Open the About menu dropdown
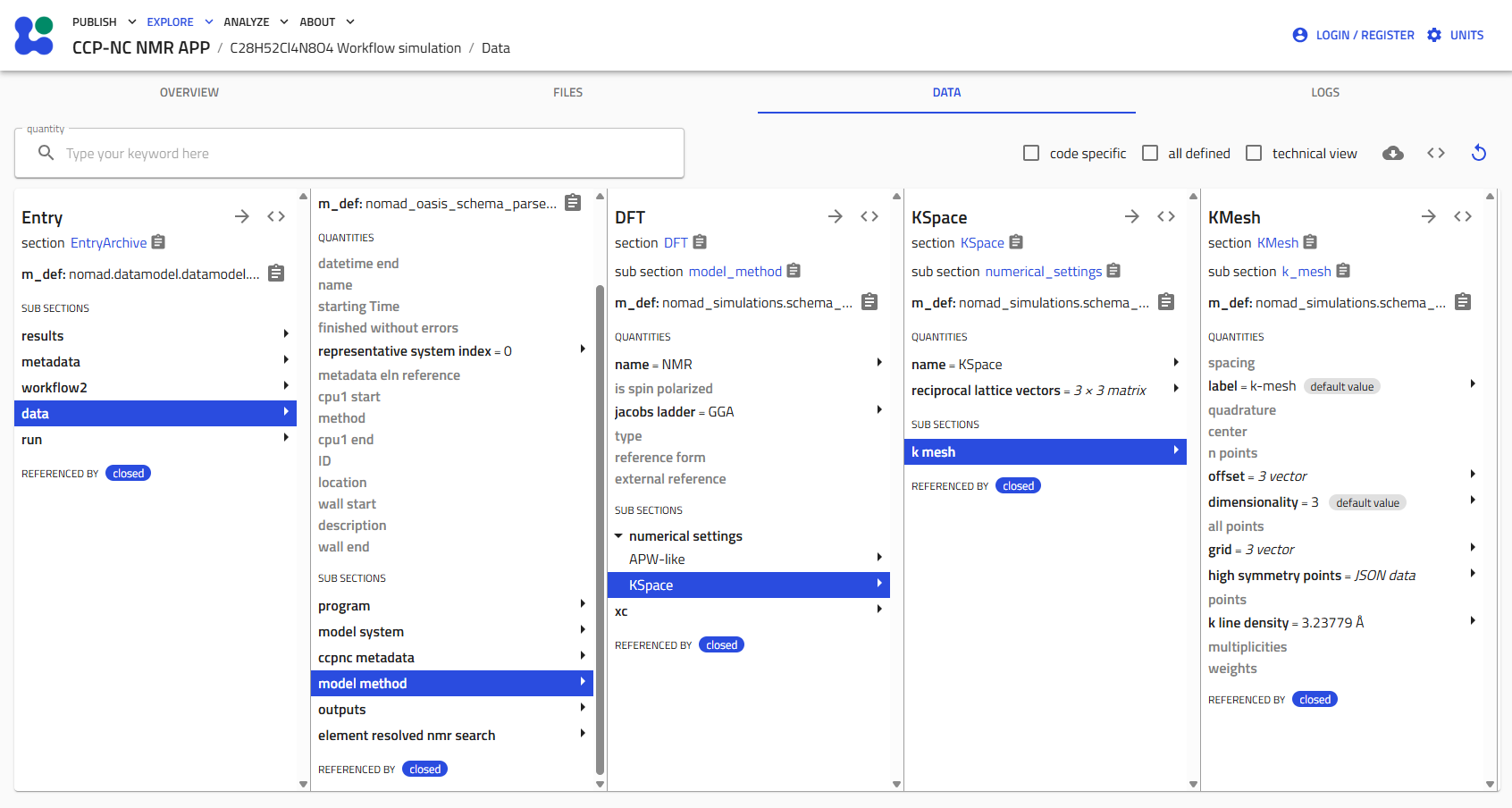This screenshot has height=808, width=1512. tap(327, 21)
